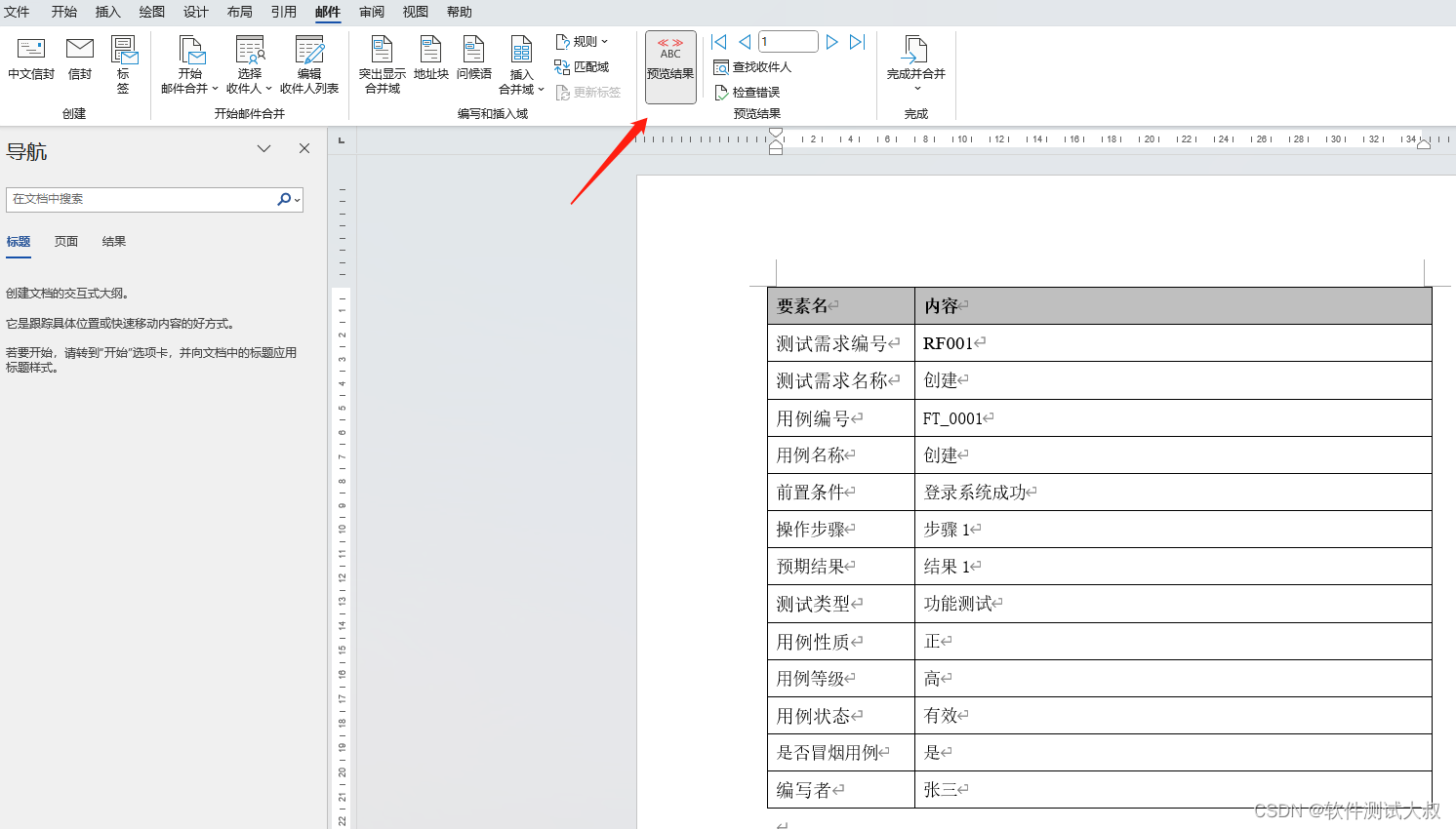Switch to the 视图 View tab
Image resolution: width=1456 pixels, height=829 pixels.
click(x=416, y=12)
